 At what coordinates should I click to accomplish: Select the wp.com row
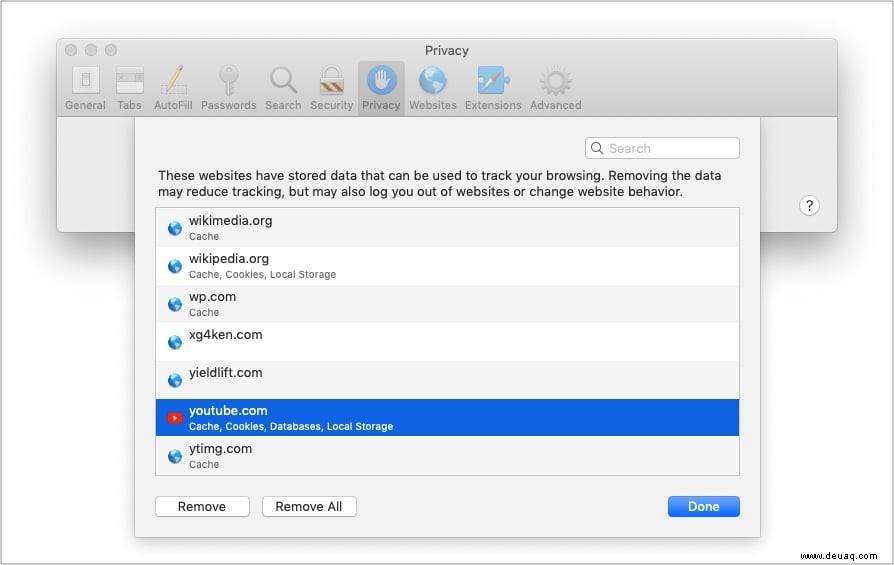(447, 304)
